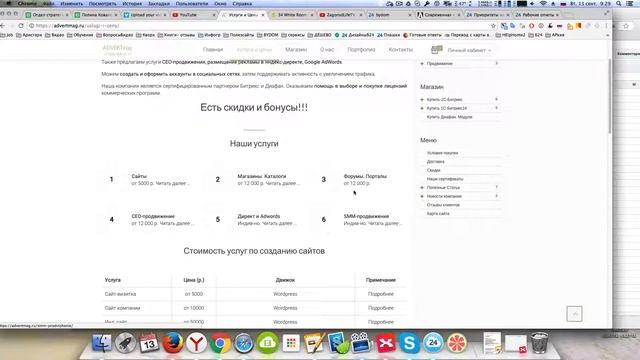
Task: Click Подробнее in Сайт компании row
Action: 381,308
